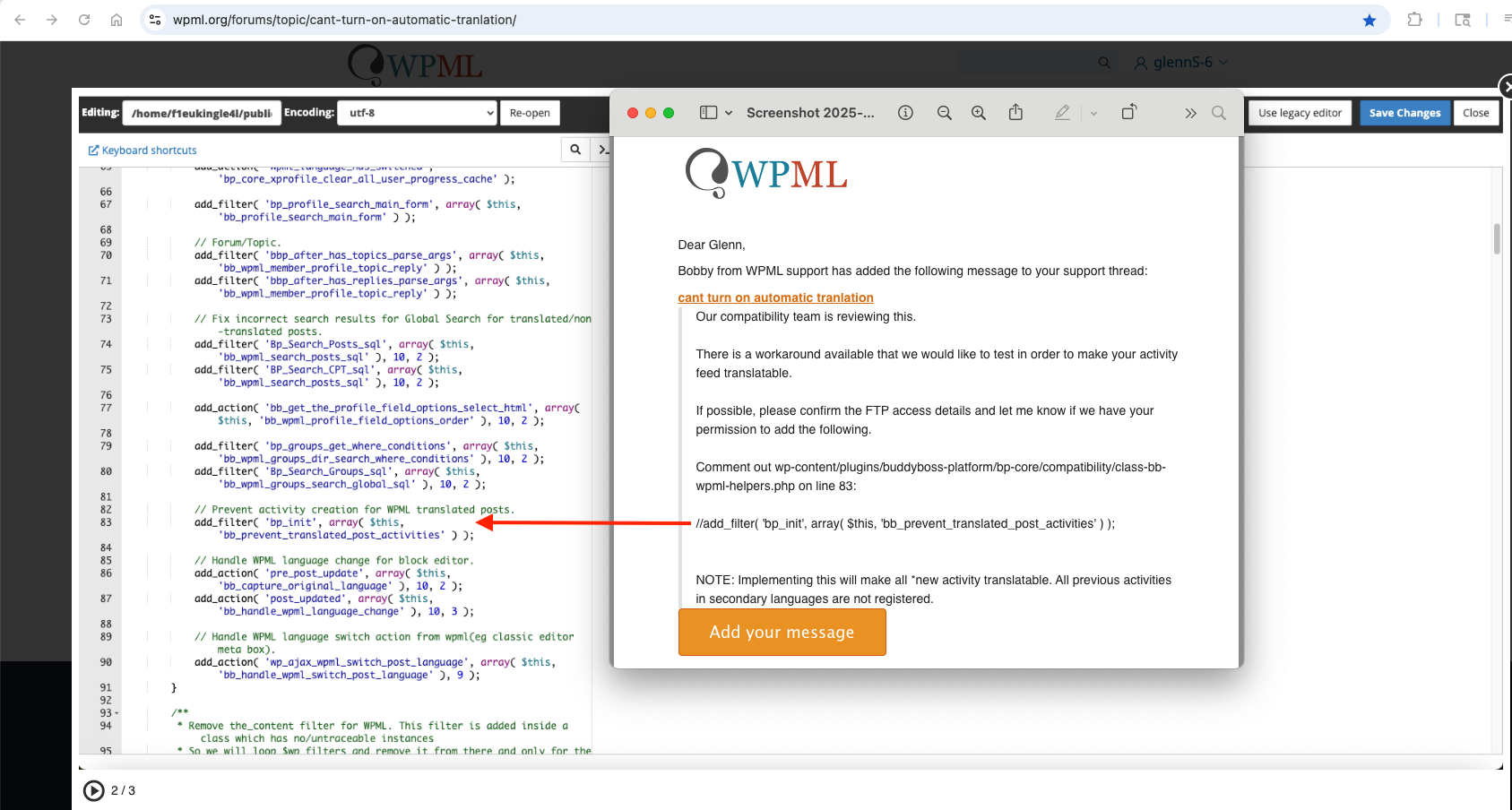This screenshot has height=810, width=1512.
Task: Click the 'bb_handle_wpml_language_change' code line
Action: click(346, 611)
